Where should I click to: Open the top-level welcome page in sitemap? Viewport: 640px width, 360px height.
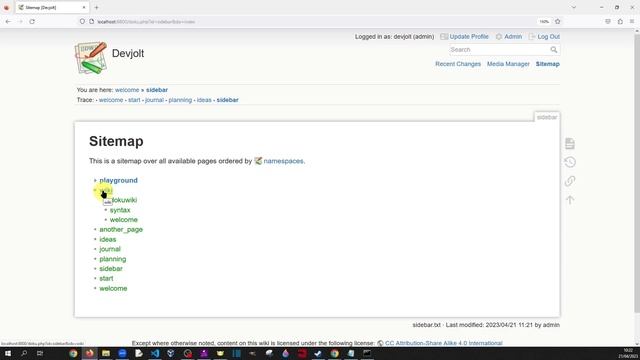click(x=113, y=288)
